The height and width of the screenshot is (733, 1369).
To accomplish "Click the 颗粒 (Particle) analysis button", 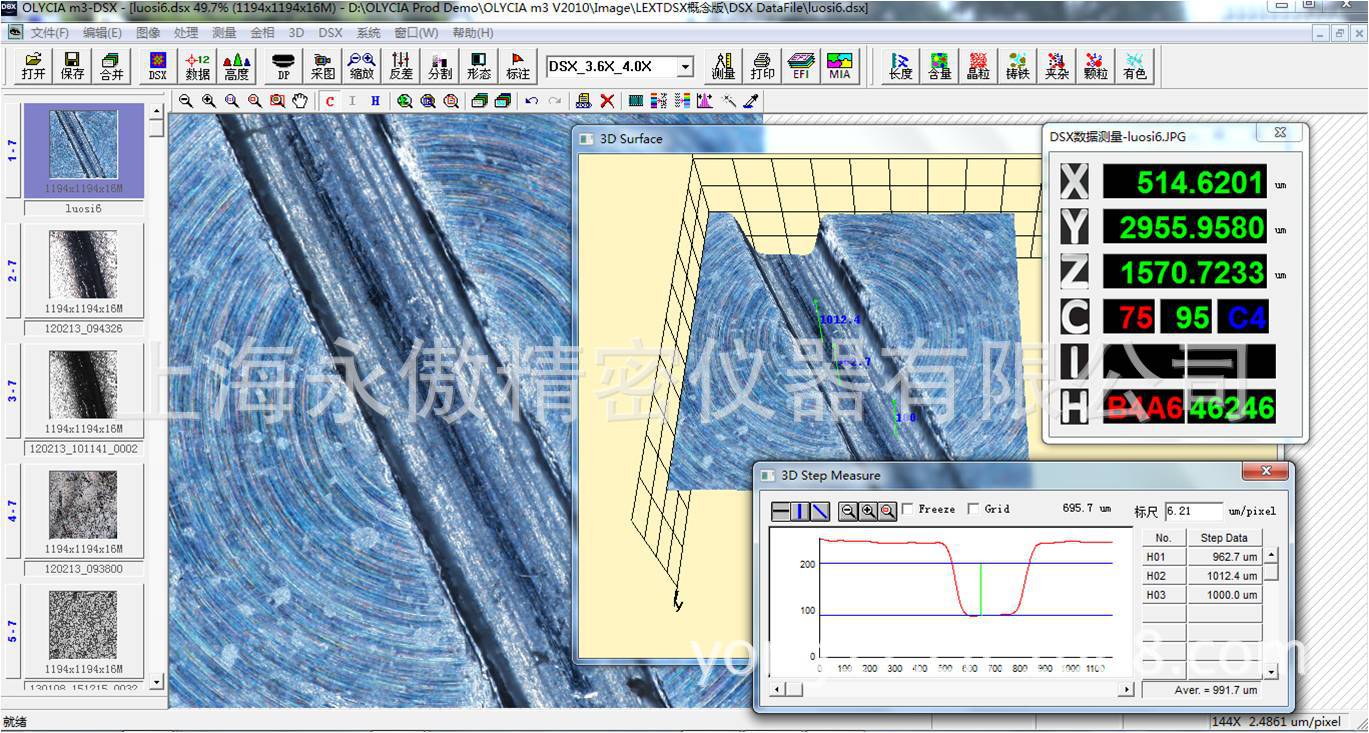I will pos(1095,66).
